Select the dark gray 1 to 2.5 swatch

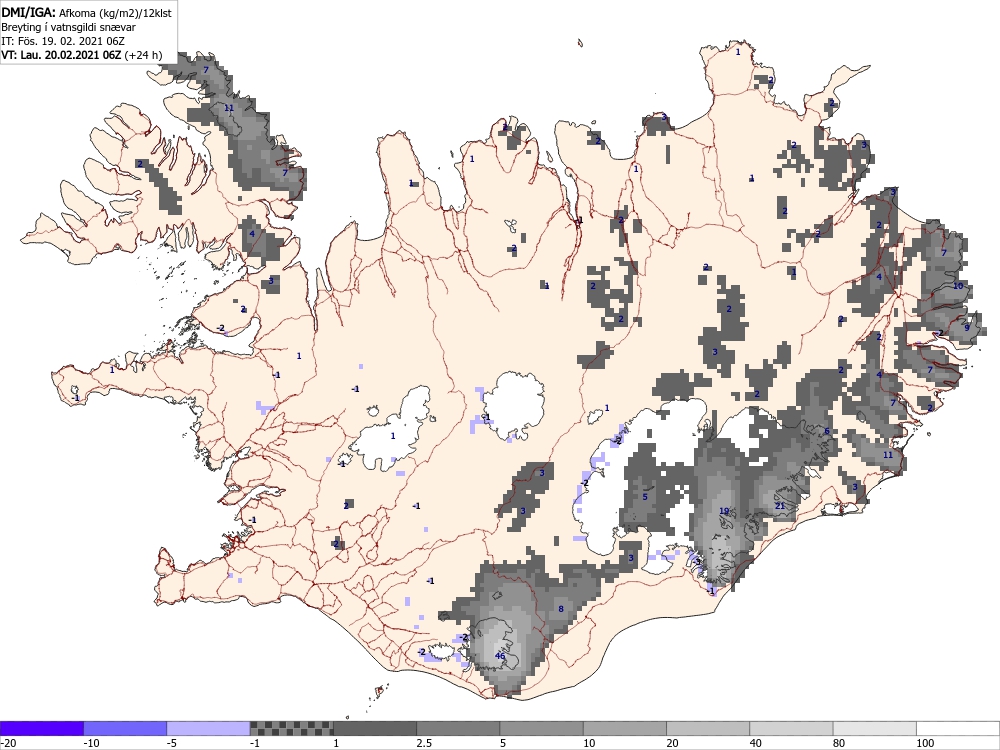coord(375,728)
